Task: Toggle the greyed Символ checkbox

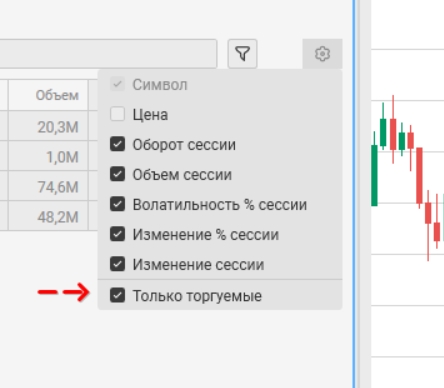Action: click(x=117, y=84)
